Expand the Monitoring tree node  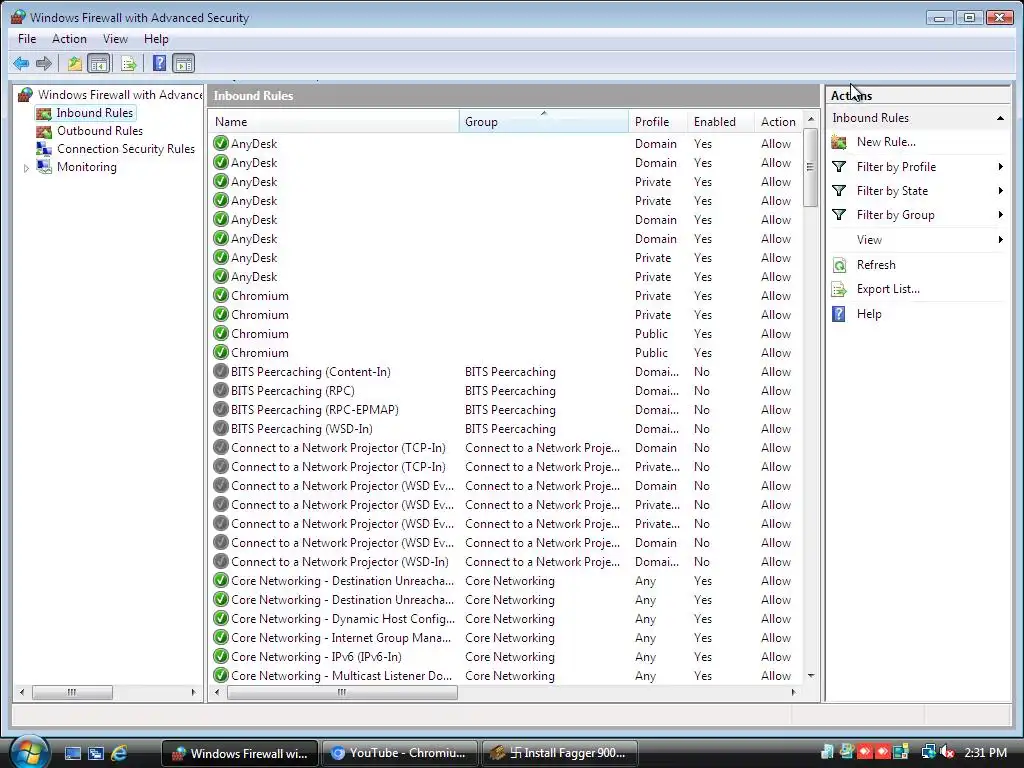(26, 168)
